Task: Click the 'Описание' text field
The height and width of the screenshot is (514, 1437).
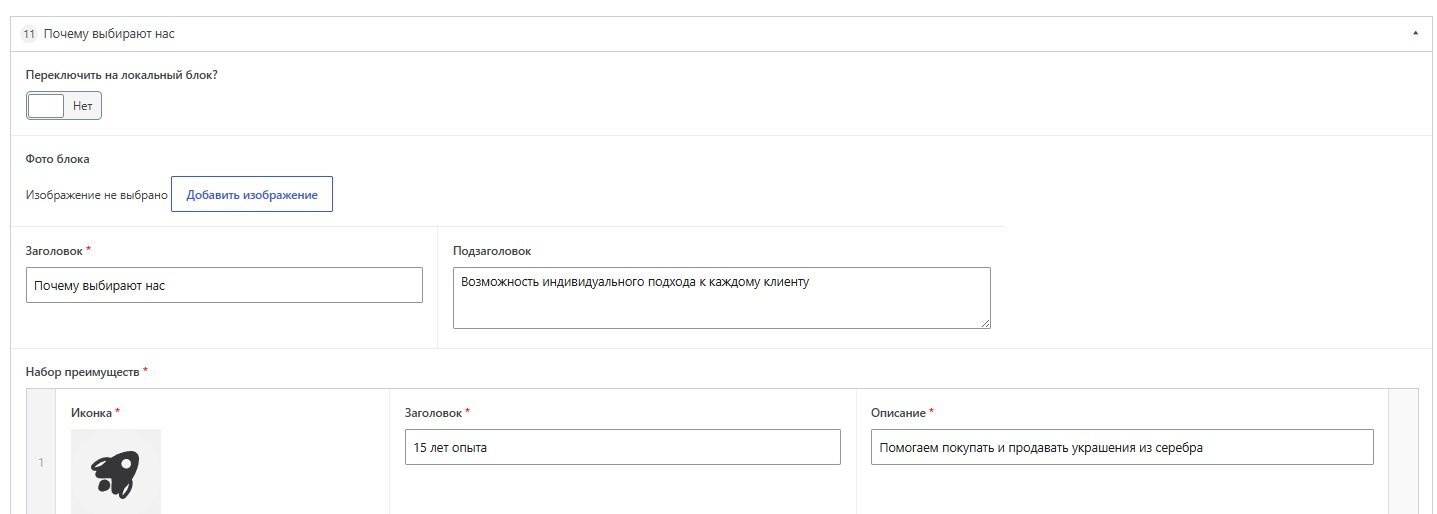Action: pos(1122,447)
